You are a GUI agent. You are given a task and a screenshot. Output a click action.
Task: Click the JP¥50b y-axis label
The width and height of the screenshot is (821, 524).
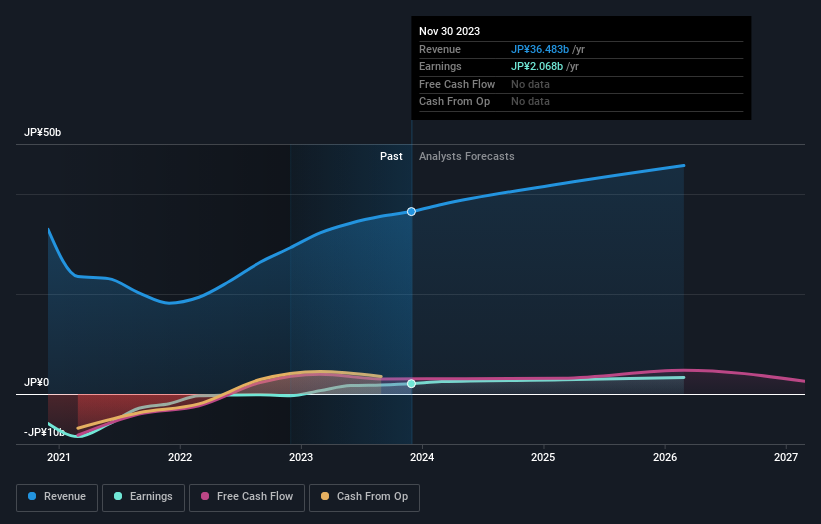coord(42,132)
